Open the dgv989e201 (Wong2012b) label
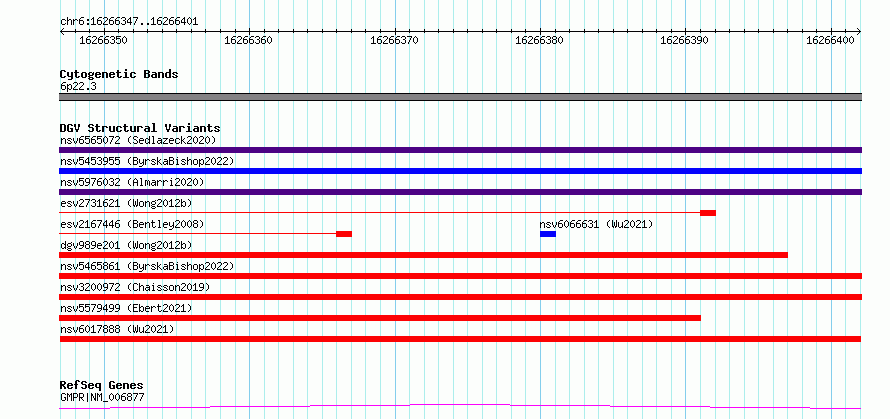The height and width of the screenshot is (419, 890). tap(126, 245)
